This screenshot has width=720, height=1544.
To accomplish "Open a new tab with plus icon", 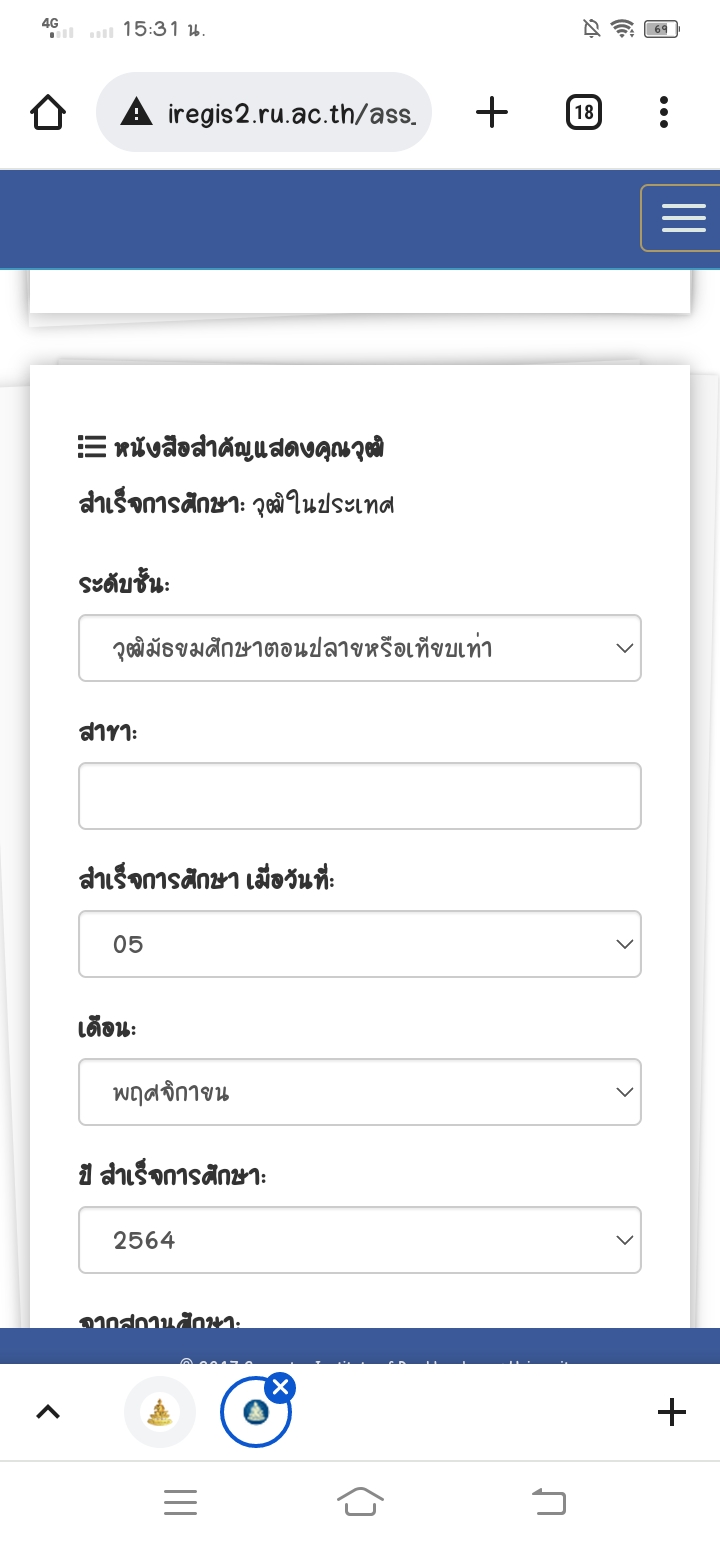I will tap(492, 112).
